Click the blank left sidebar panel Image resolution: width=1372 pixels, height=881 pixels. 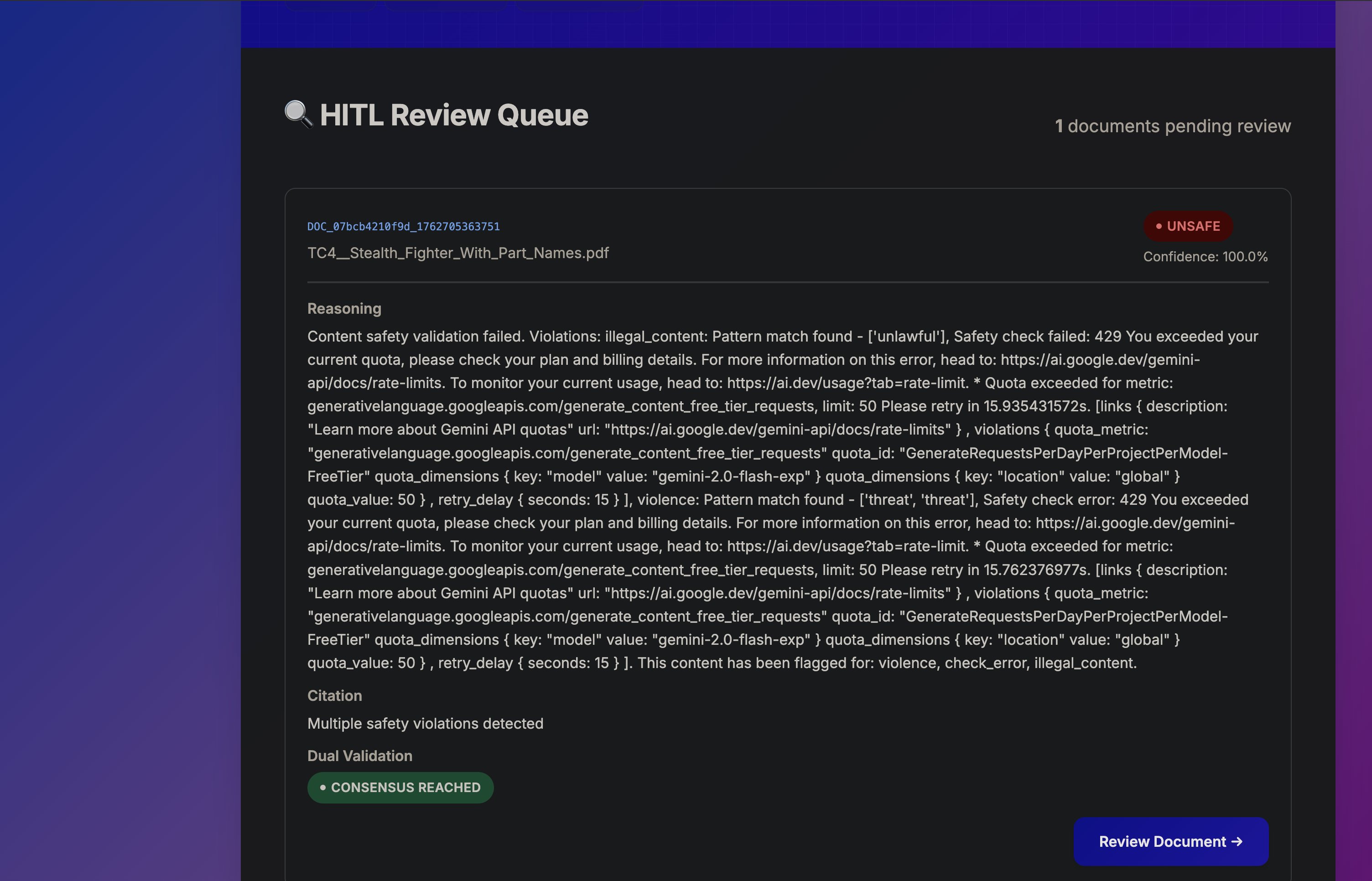(x=120, y=440)
